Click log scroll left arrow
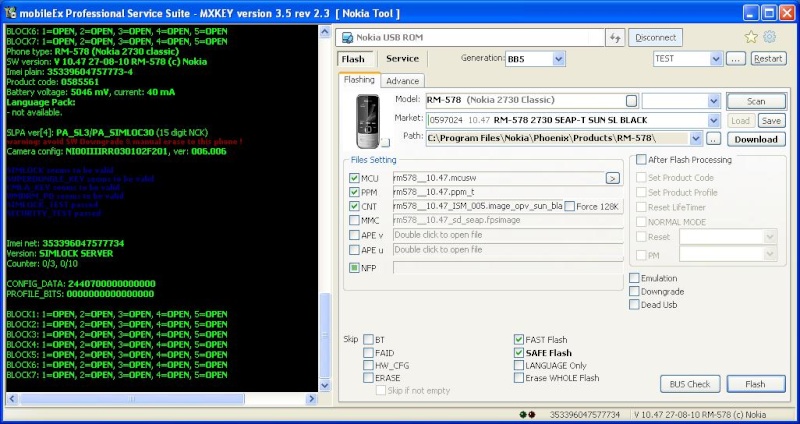Image resolution: width=800 pixels, height=424 pixels. coord(12,399)
